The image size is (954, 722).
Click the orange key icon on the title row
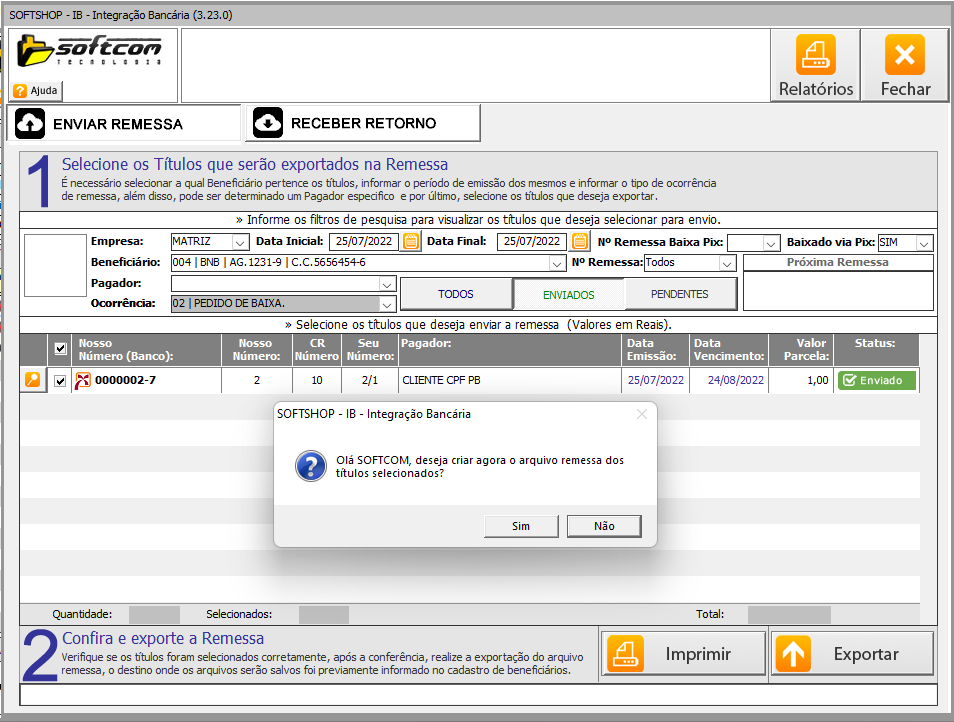click(33, 380)
